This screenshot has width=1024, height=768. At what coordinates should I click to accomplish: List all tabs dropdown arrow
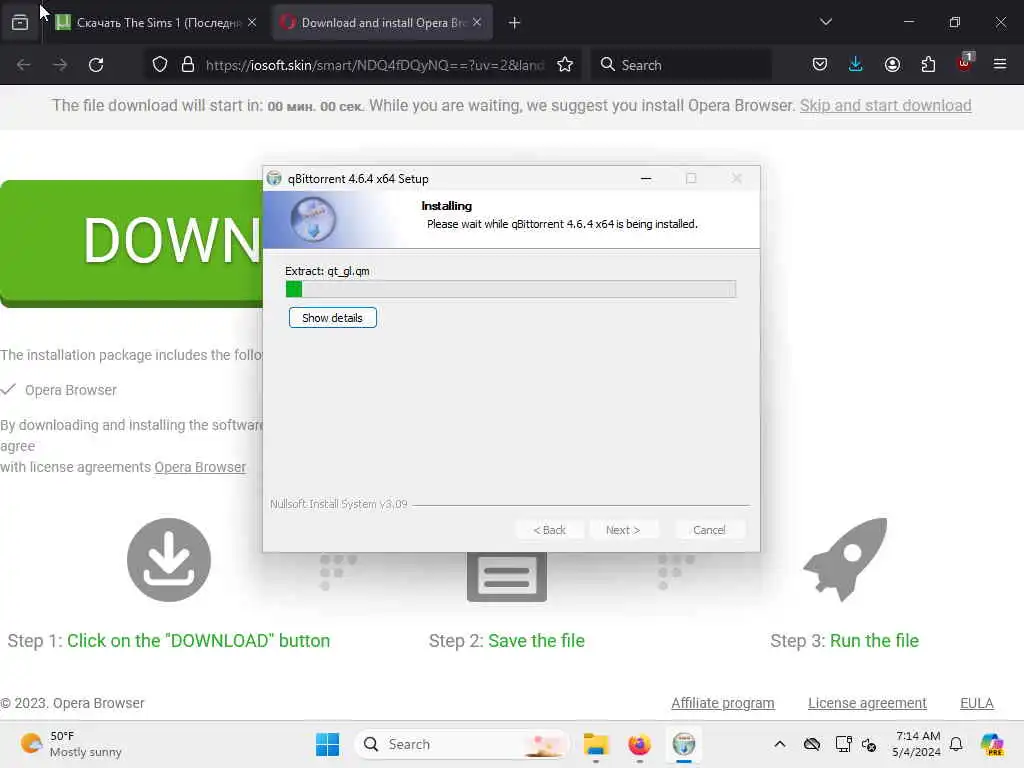[825, 22]
